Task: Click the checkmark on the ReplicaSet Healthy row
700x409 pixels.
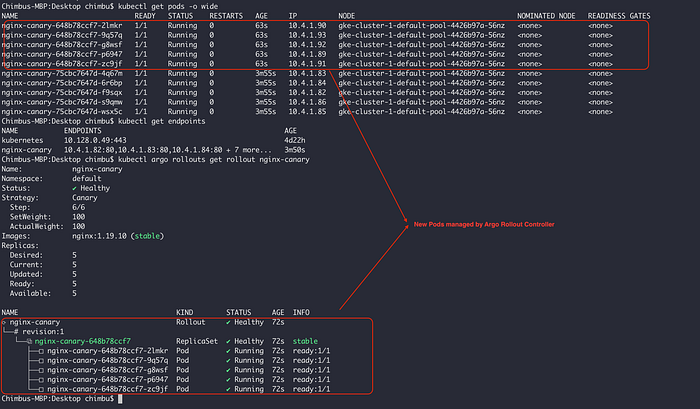Action: click(229, 342)
